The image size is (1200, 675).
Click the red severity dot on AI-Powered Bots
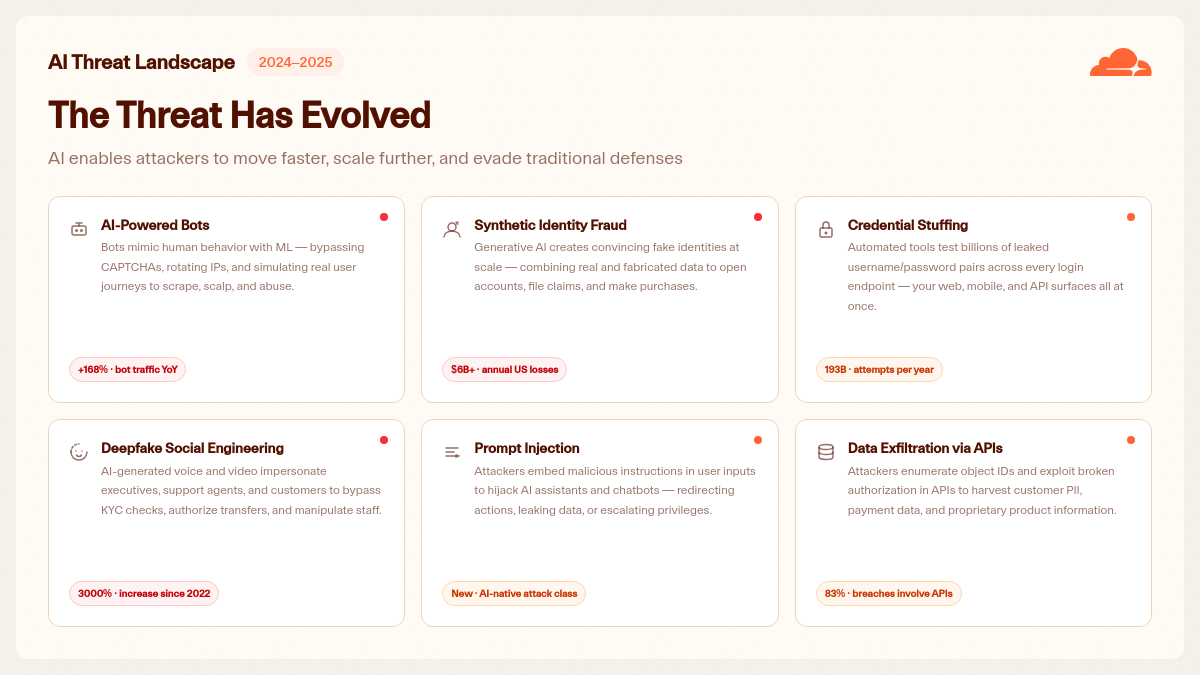pos(384,217)
